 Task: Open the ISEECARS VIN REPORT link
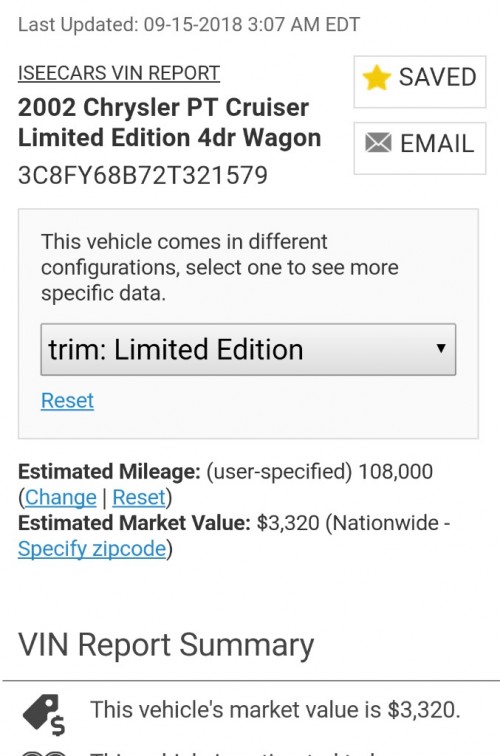click(119, 73)
